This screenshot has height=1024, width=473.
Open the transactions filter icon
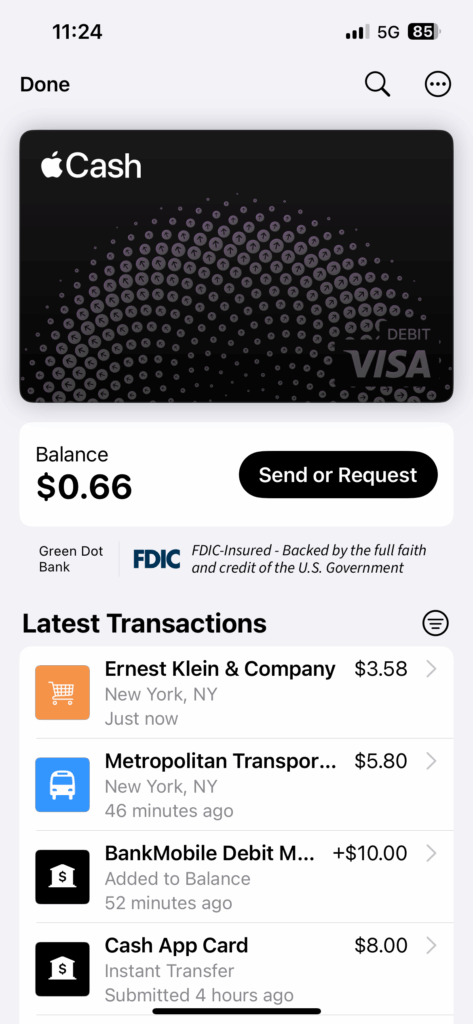436,623
